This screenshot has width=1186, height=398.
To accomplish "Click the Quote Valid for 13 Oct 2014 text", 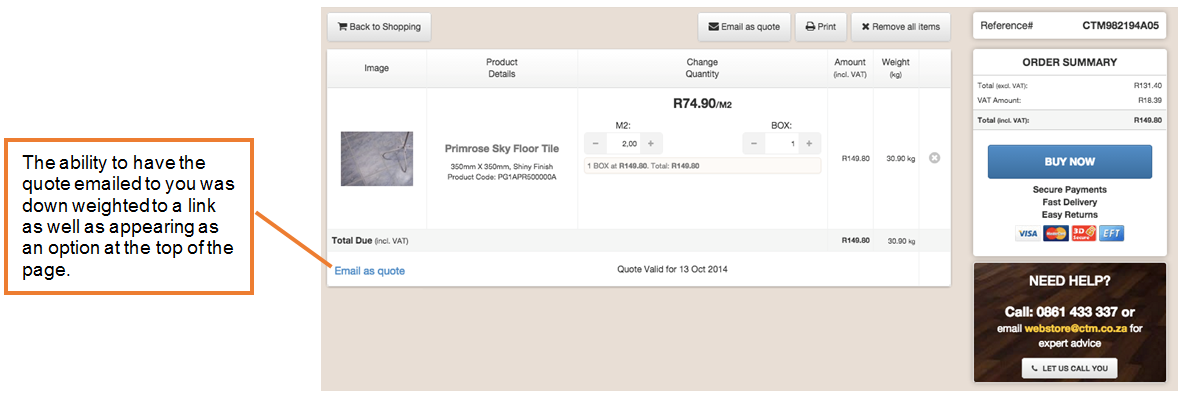I will (672, 269).
